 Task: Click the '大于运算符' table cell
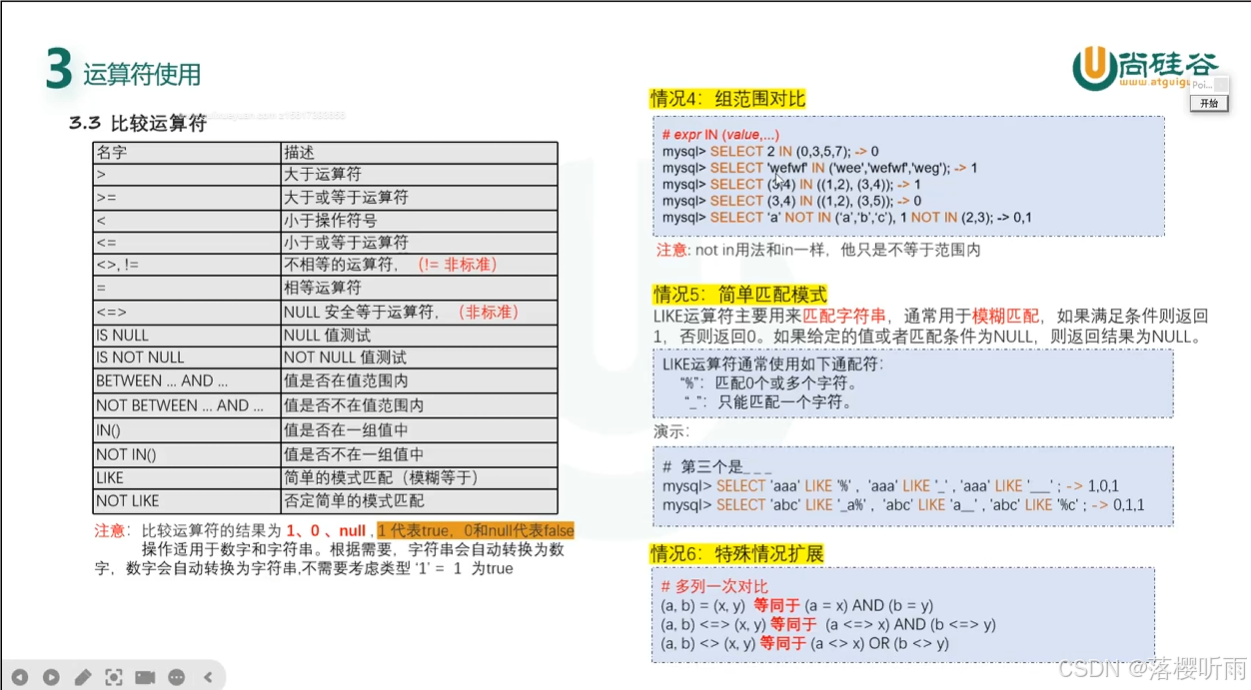[x=419, y=175]
